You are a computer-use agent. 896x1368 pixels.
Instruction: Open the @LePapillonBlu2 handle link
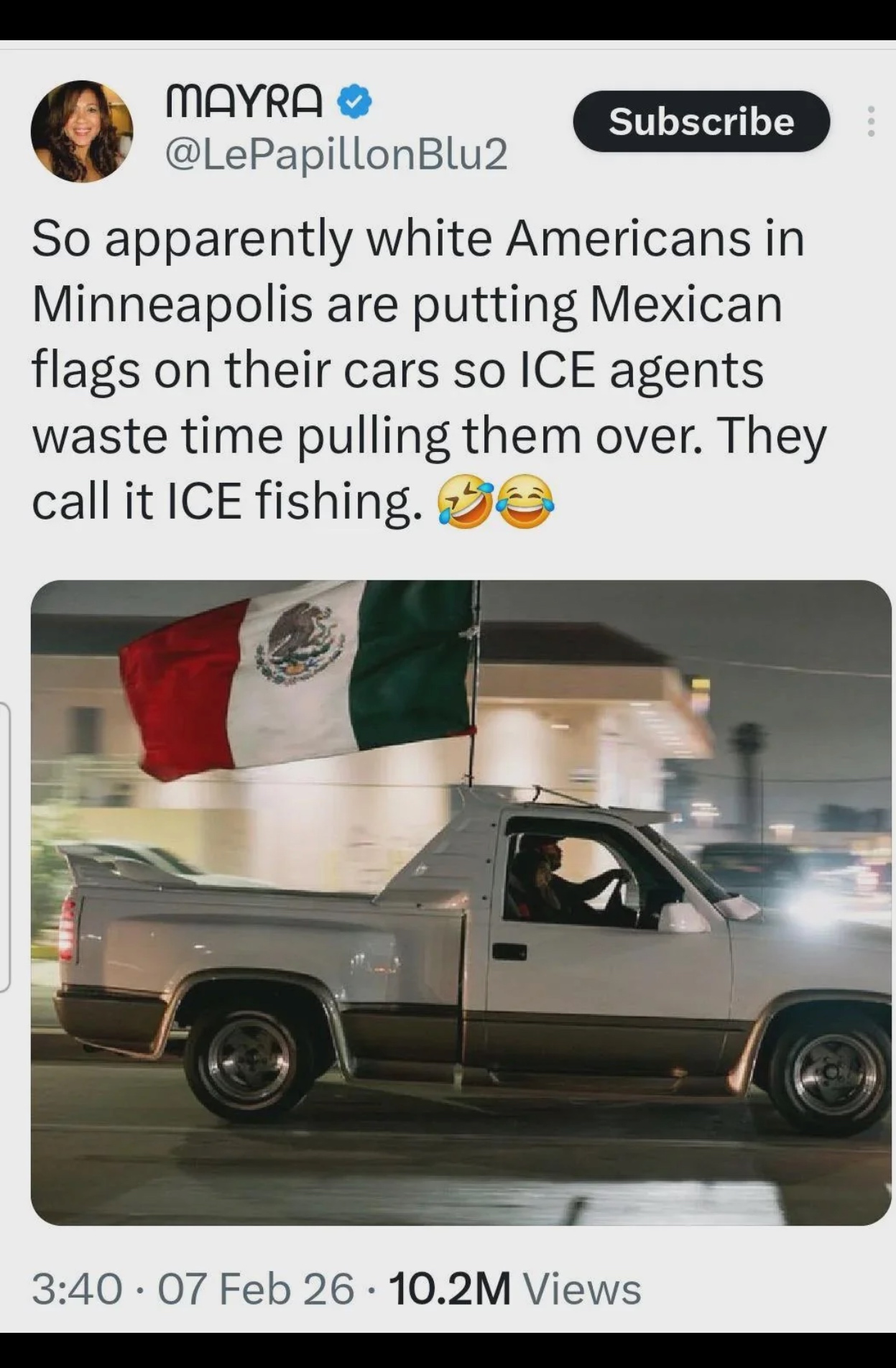pyautogui.click(x=336, y=154)
